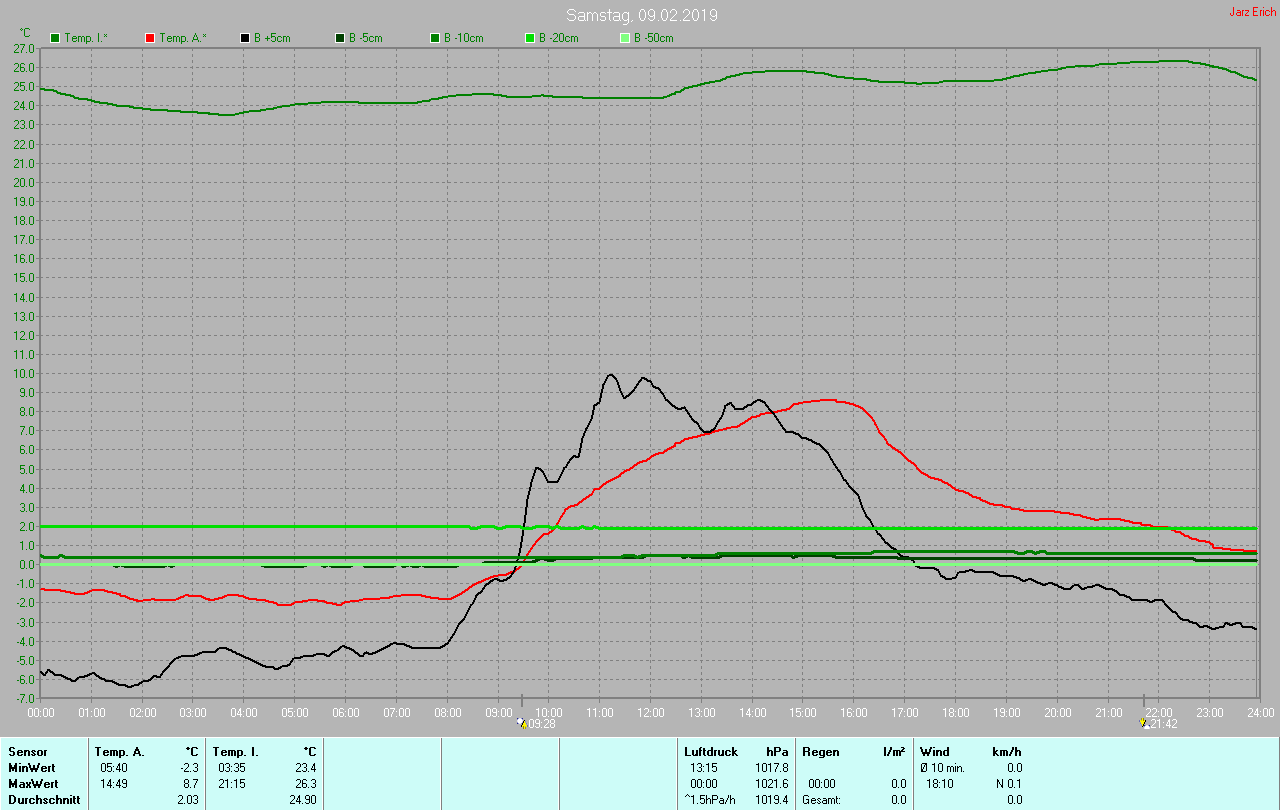1280x810 pixels.
Task: Click the Temp. I. maximum value "26.3"
Action: point(306,784)
